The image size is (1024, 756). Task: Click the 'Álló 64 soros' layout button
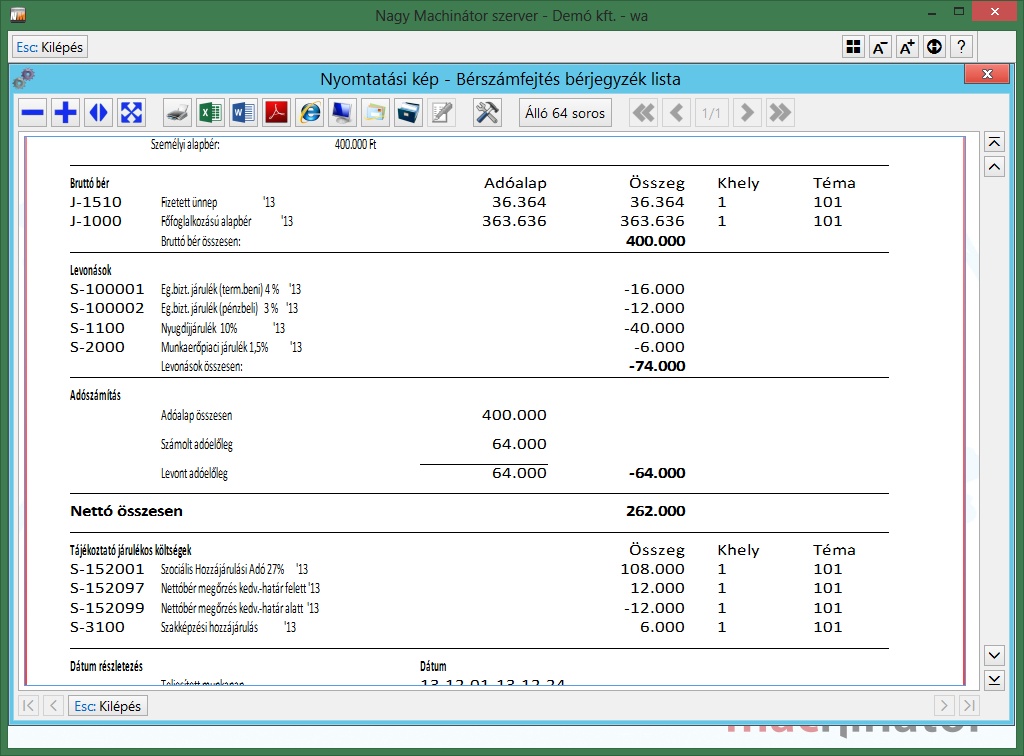(x=565, y=113)
